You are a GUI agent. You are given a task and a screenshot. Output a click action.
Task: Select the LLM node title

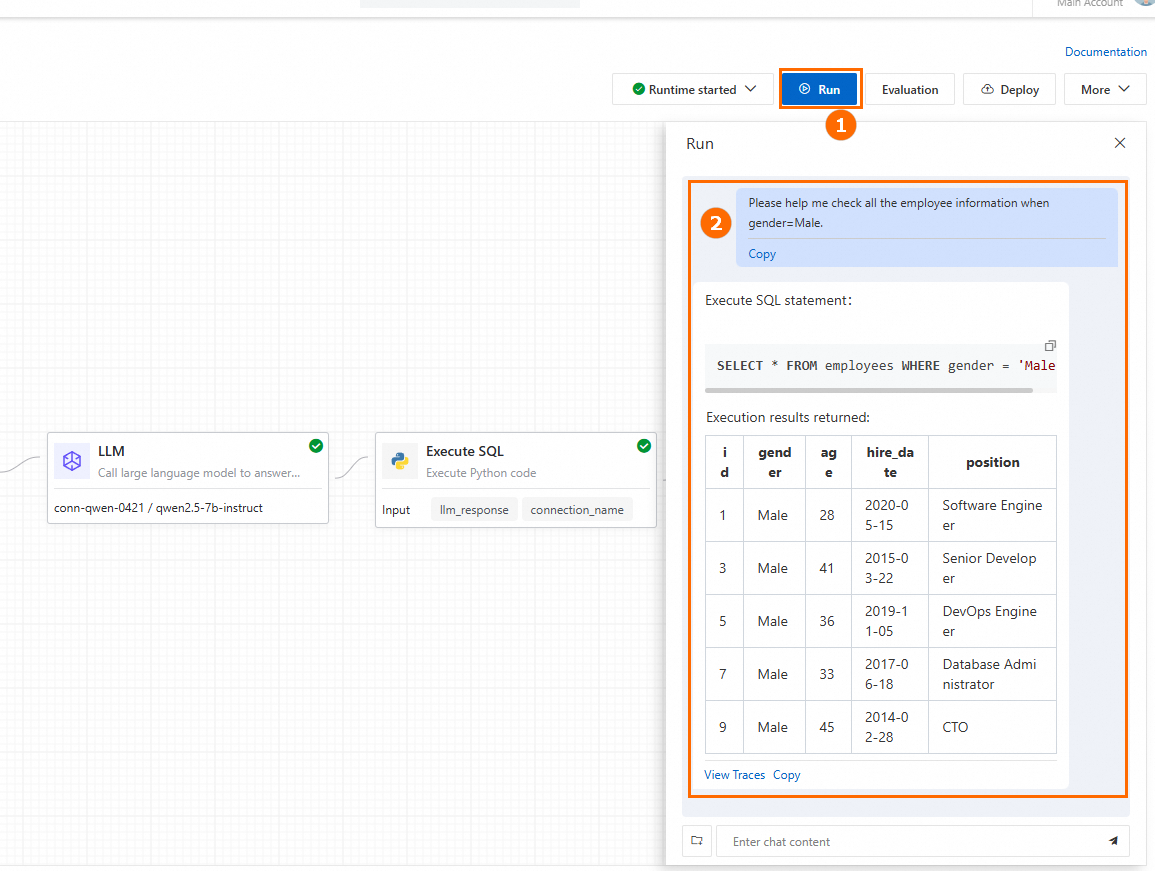pyautogui.click(x=111, y=451)
